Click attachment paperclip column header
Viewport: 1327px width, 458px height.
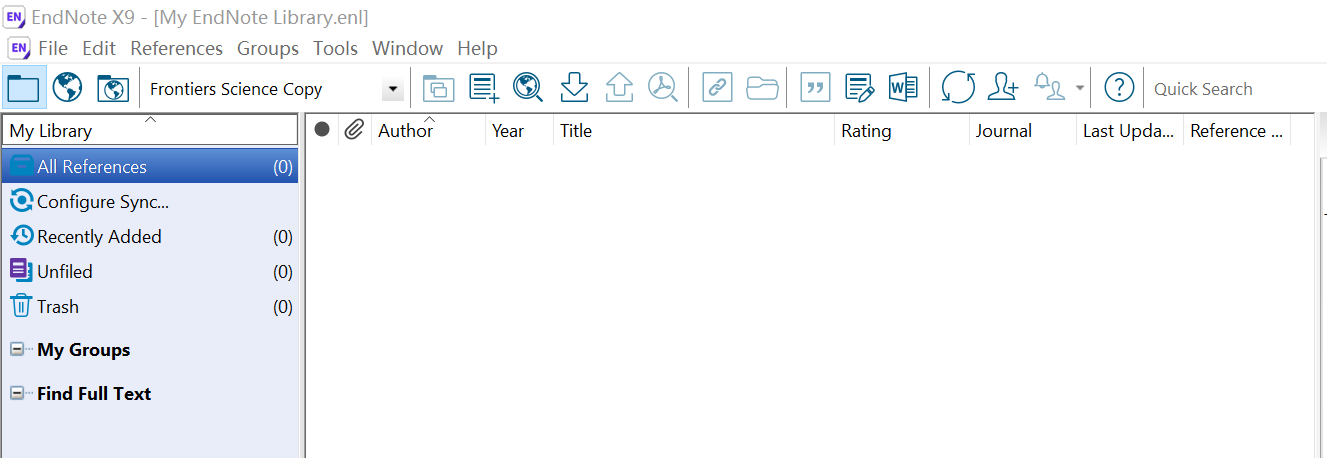pos(354,129)
